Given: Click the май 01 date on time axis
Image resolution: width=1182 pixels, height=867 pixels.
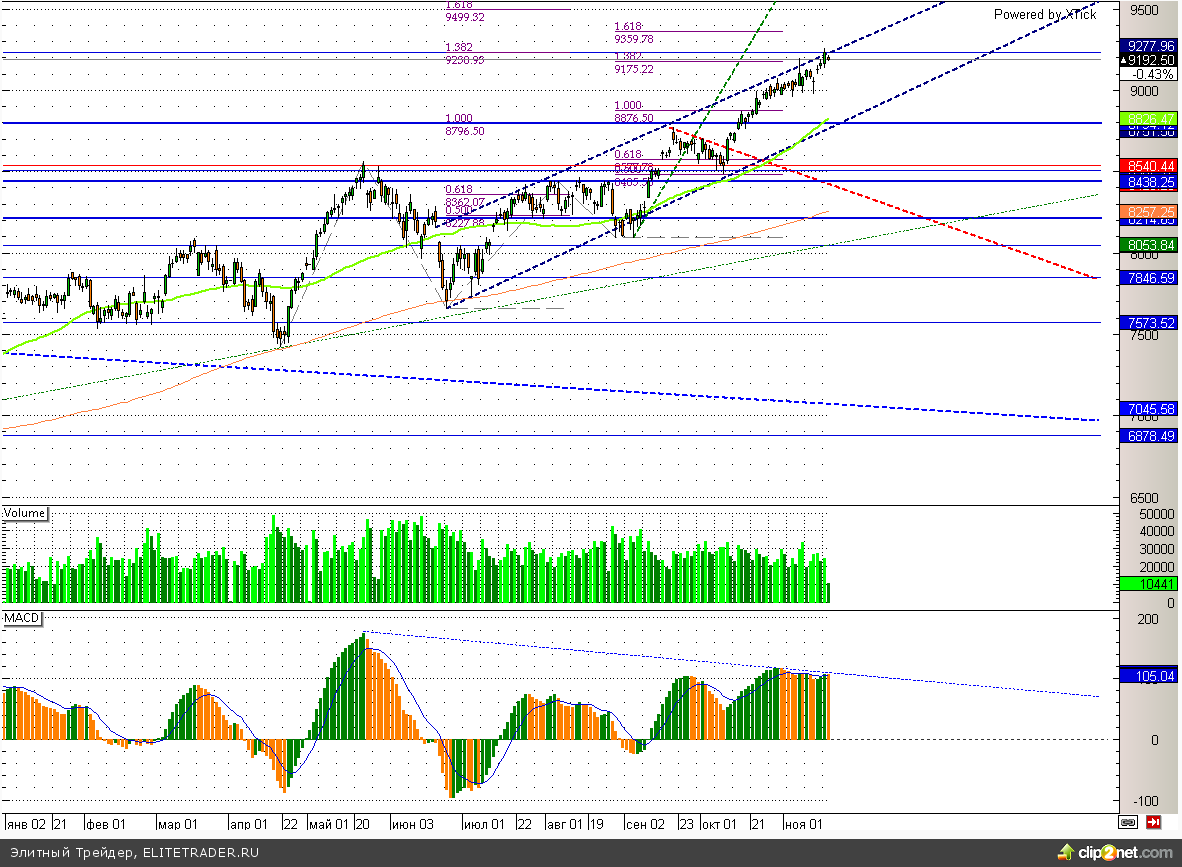Looking at the screenshot, I should pyautogui.click(x=328, y=824).
